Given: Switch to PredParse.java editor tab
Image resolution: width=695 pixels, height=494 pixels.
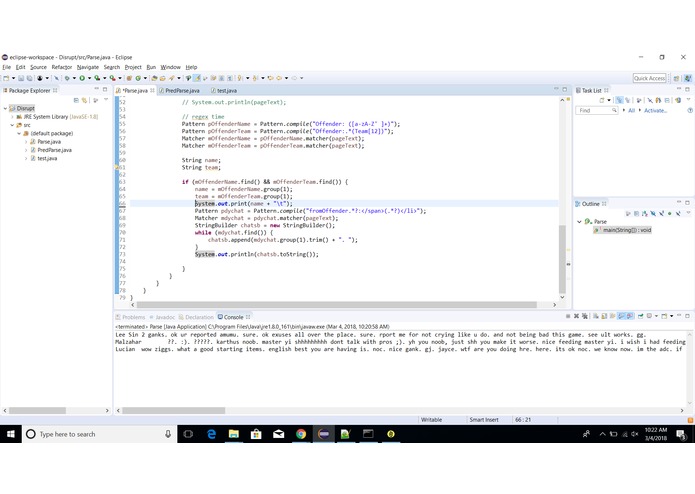Looking at the screenshot, I should [x=180, y=90].
